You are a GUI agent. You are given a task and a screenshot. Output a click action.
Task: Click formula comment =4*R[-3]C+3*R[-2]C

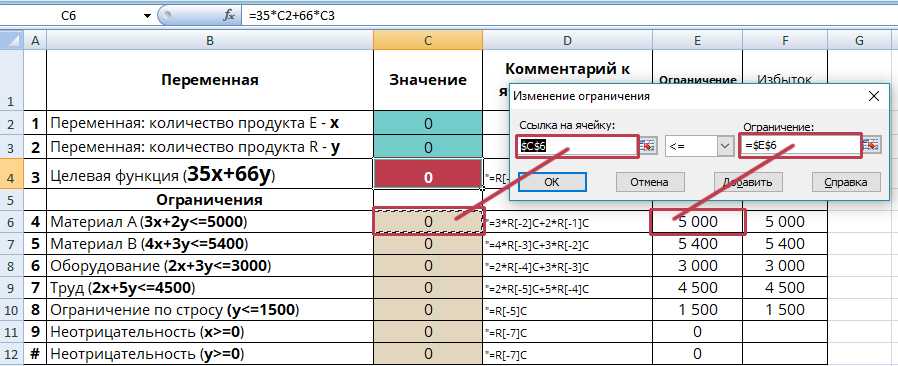[567, 245]
